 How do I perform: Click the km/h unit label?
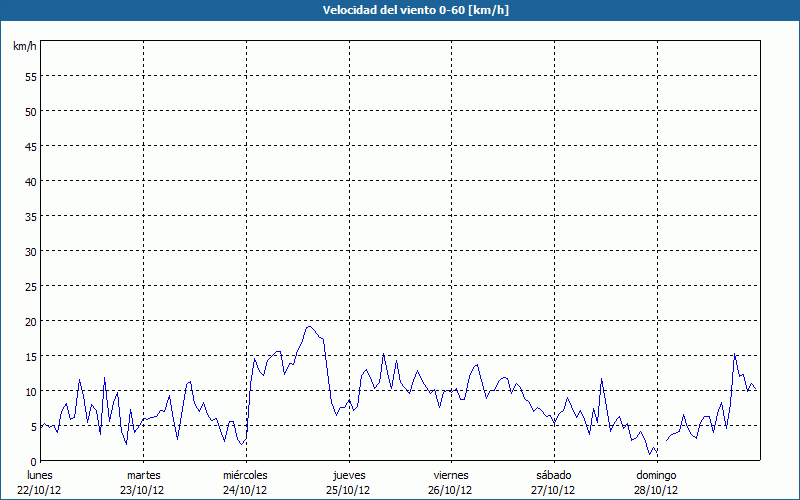pos(25,47)
